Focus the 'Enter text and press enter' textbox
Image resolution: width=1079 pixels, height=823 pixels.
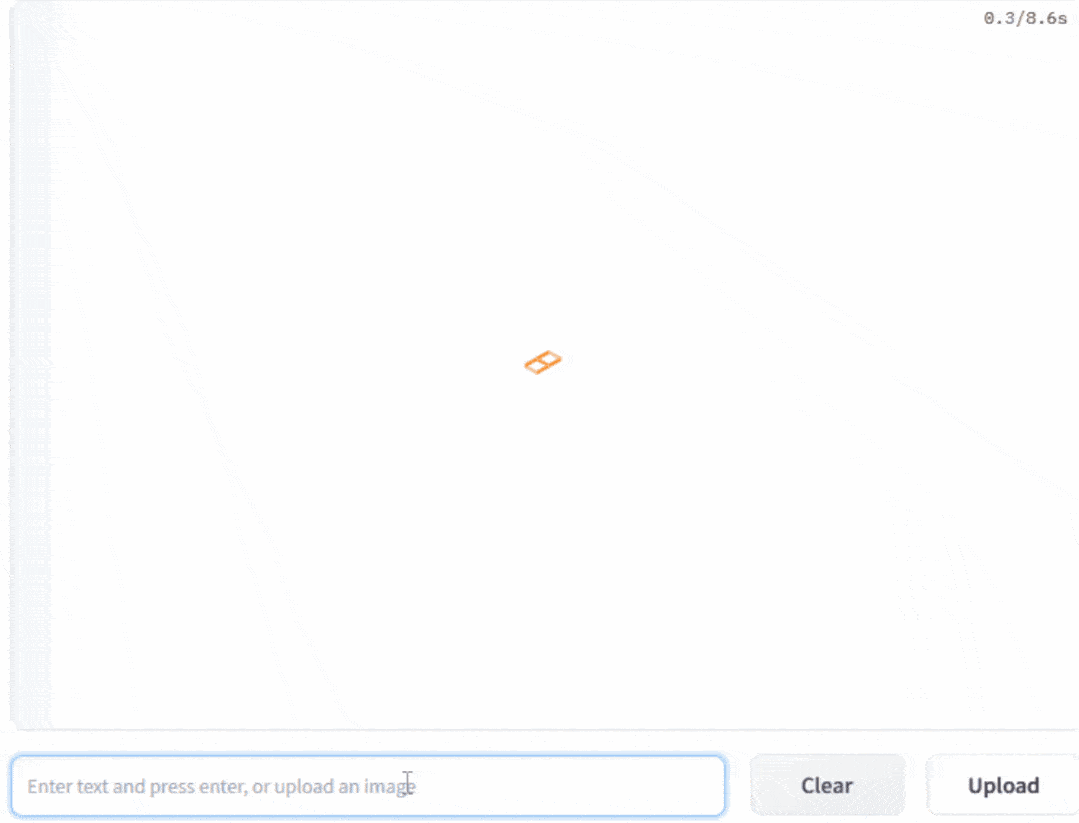point(368,786)
